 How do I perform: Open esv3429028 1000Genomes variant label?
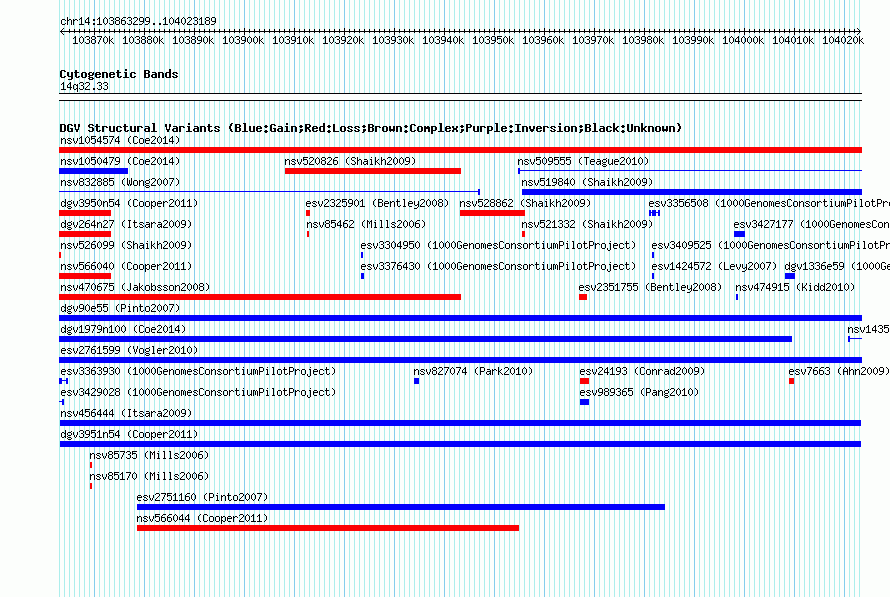click(x=198, y=392)
